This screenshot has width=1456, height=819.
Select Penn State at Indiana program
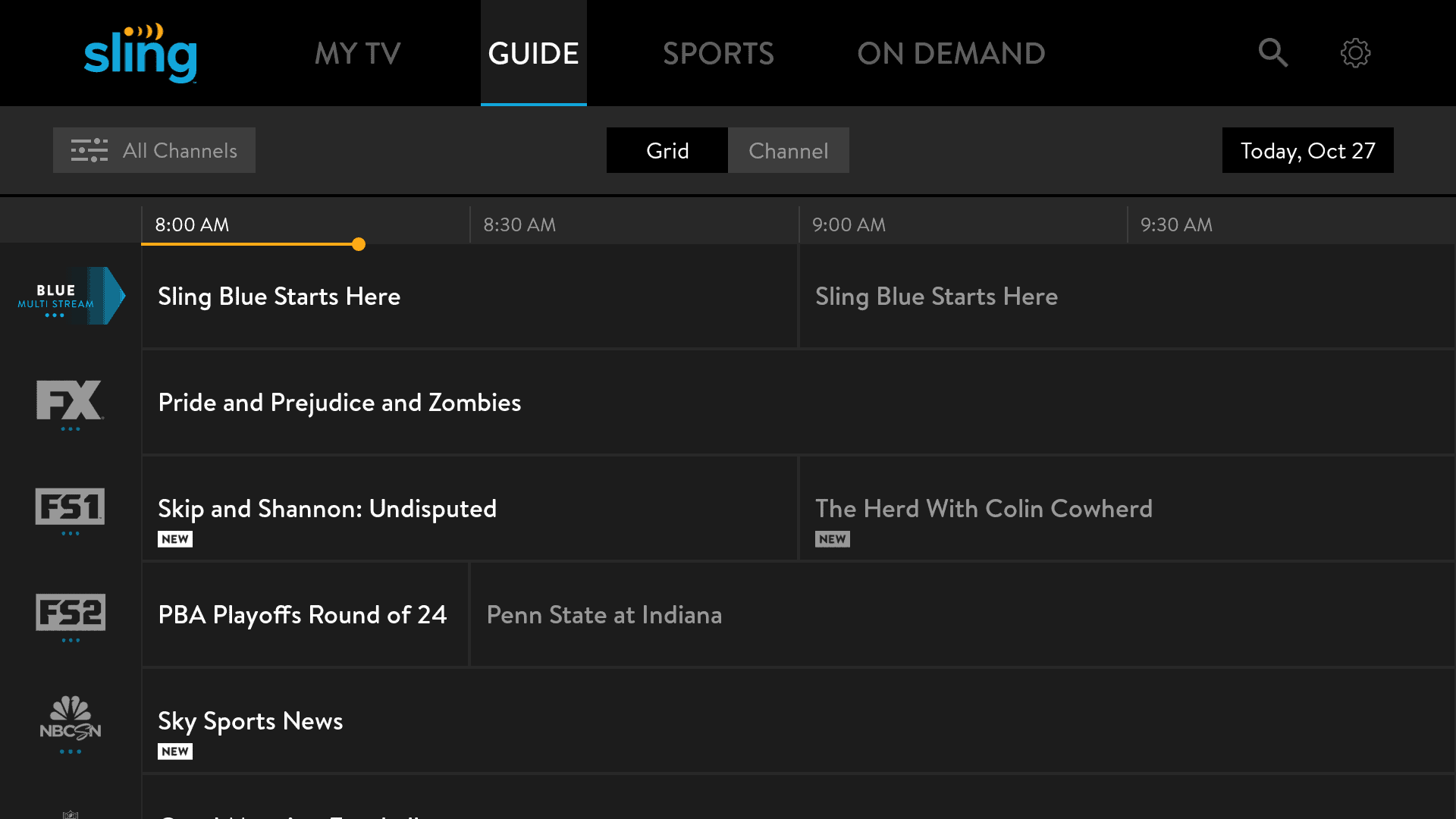point(963,614)
